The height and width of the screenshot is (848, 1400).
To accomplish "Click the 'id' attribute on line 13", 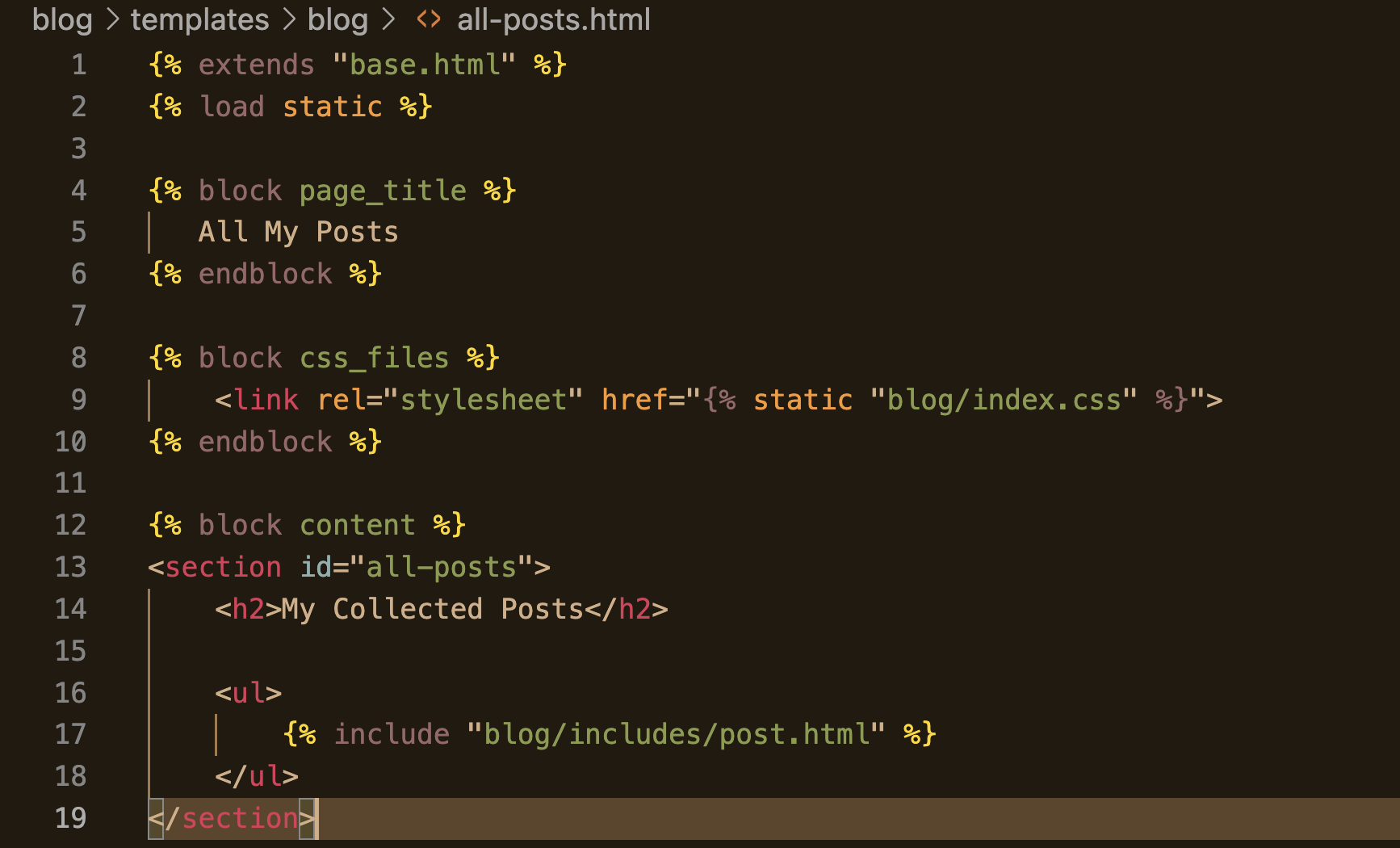I will [x=316, y=567].
